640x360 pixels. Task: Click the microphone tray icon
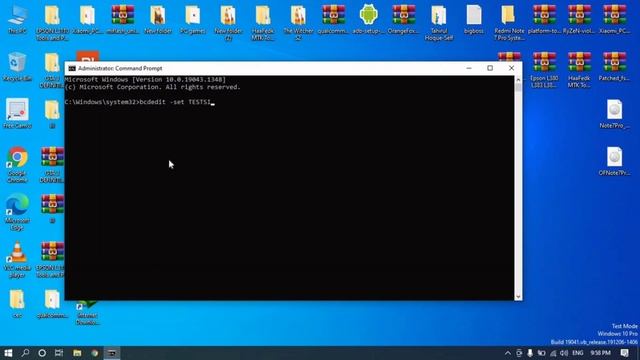click(530, 353)
